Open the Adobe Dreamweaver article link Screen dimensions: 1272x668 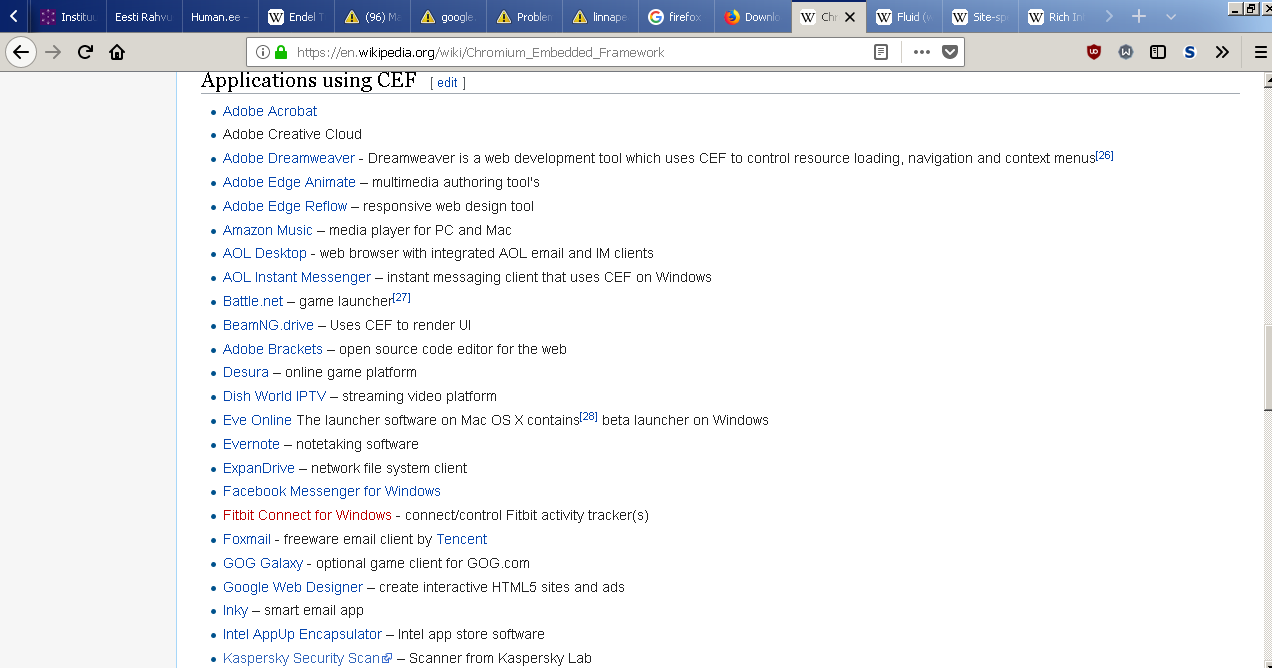coord(289,158)
